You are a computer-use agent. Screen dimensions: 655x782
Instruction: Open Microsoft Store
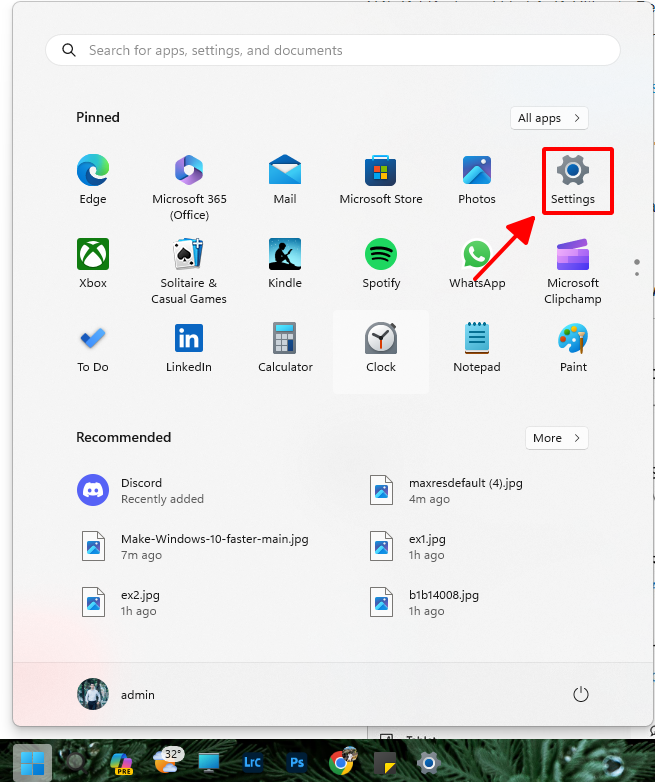click(x=381, y=180)
